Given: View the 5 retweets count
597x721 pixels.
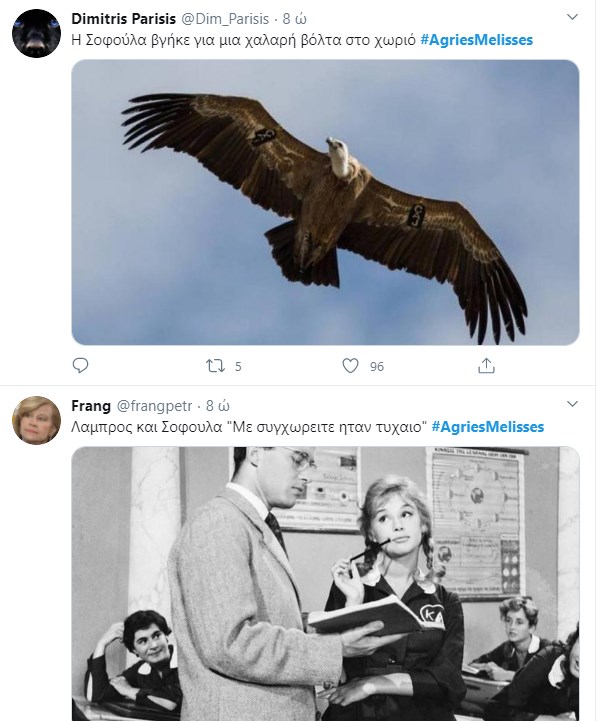Looking at the screenshot, I should [238, 366].
